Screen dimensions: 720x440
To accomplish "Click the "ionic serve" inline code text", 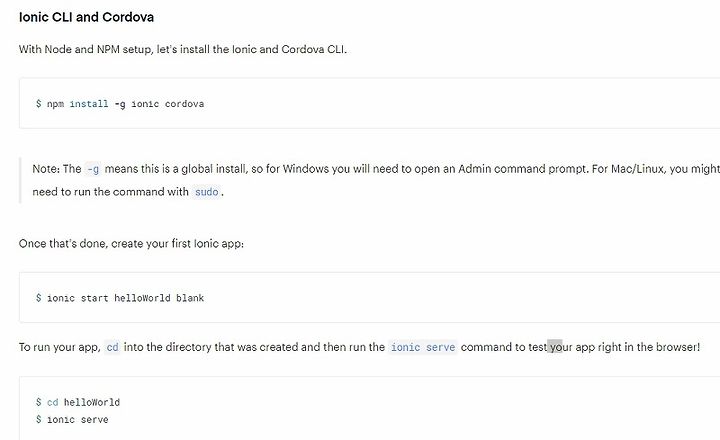I will click(423, 347).
